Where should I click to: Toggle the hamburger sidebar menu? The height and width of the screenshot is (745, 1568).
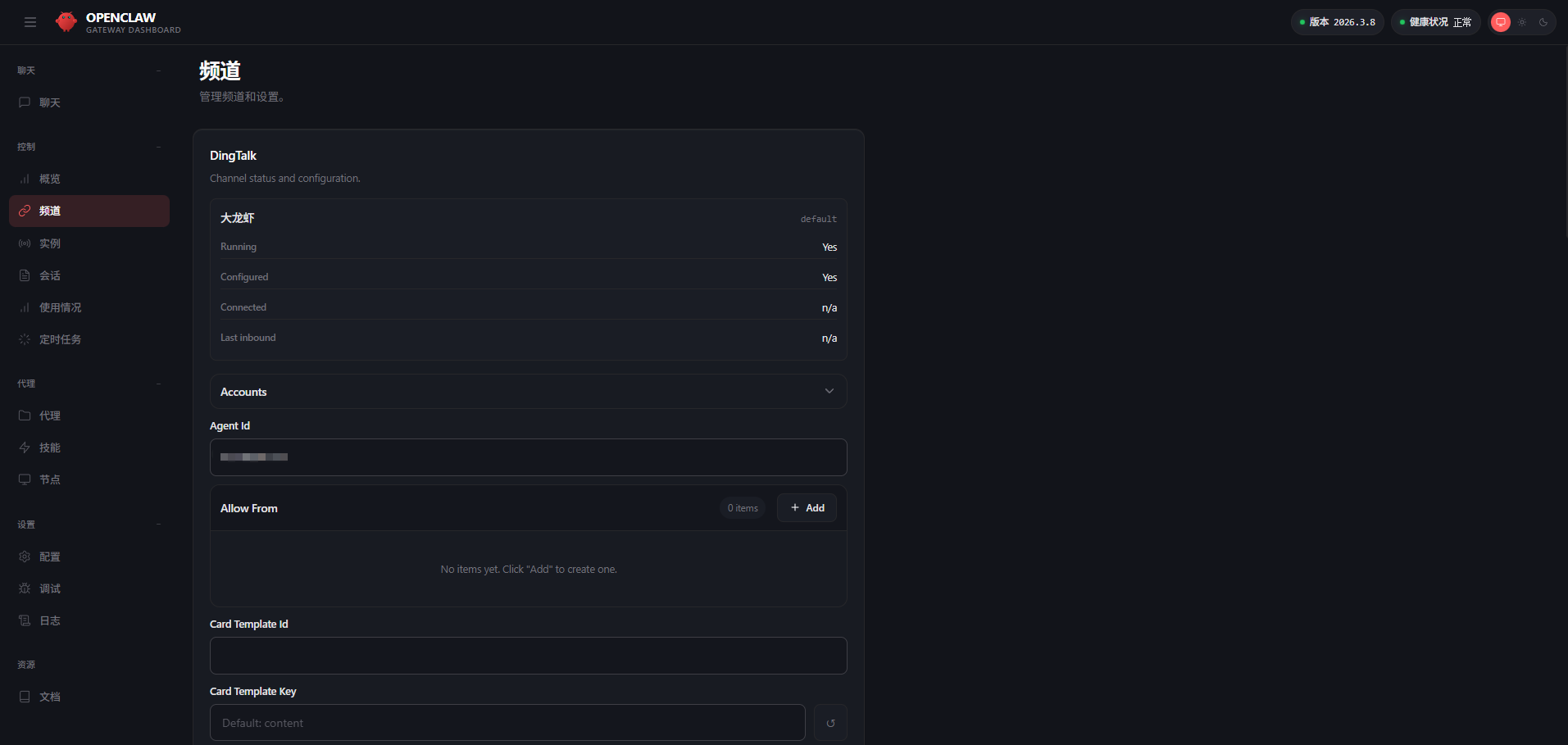pos(30,22)
